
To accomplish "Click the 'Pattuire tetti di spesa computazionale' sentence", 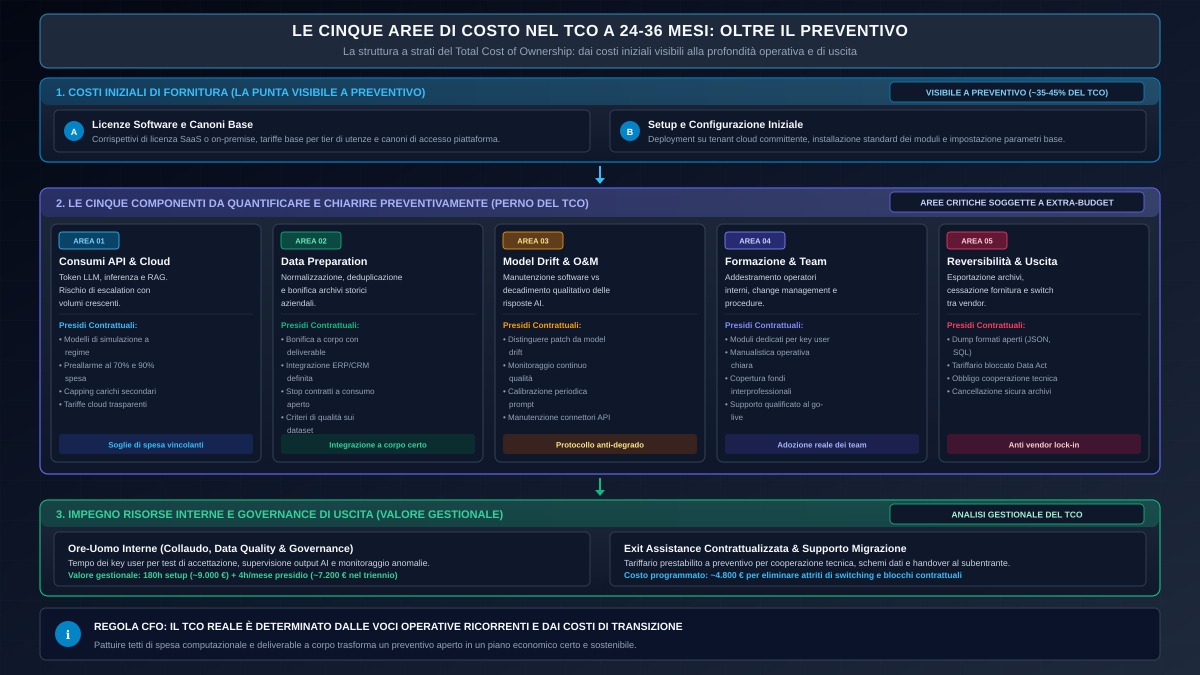I will 365,644.
